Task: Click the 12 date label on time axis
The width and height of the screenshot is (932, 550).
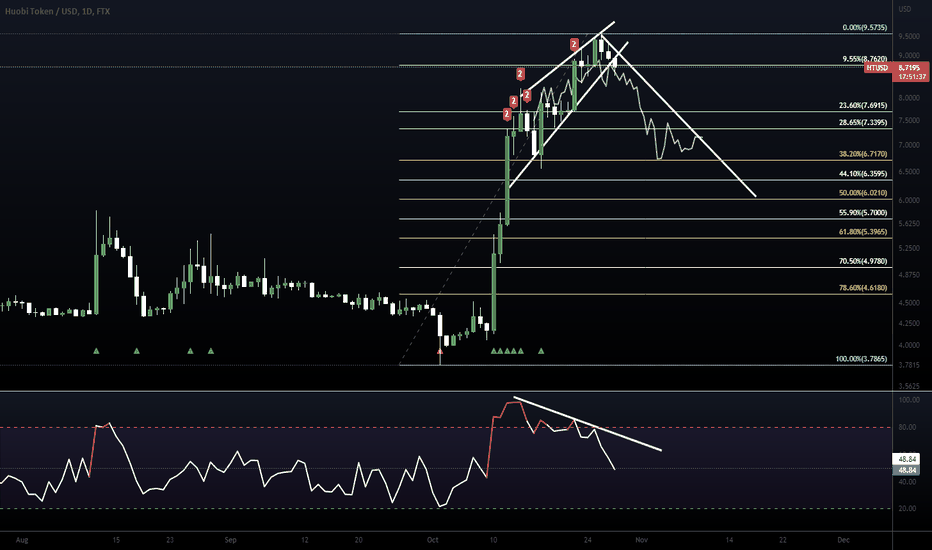Action: point(304,540)
